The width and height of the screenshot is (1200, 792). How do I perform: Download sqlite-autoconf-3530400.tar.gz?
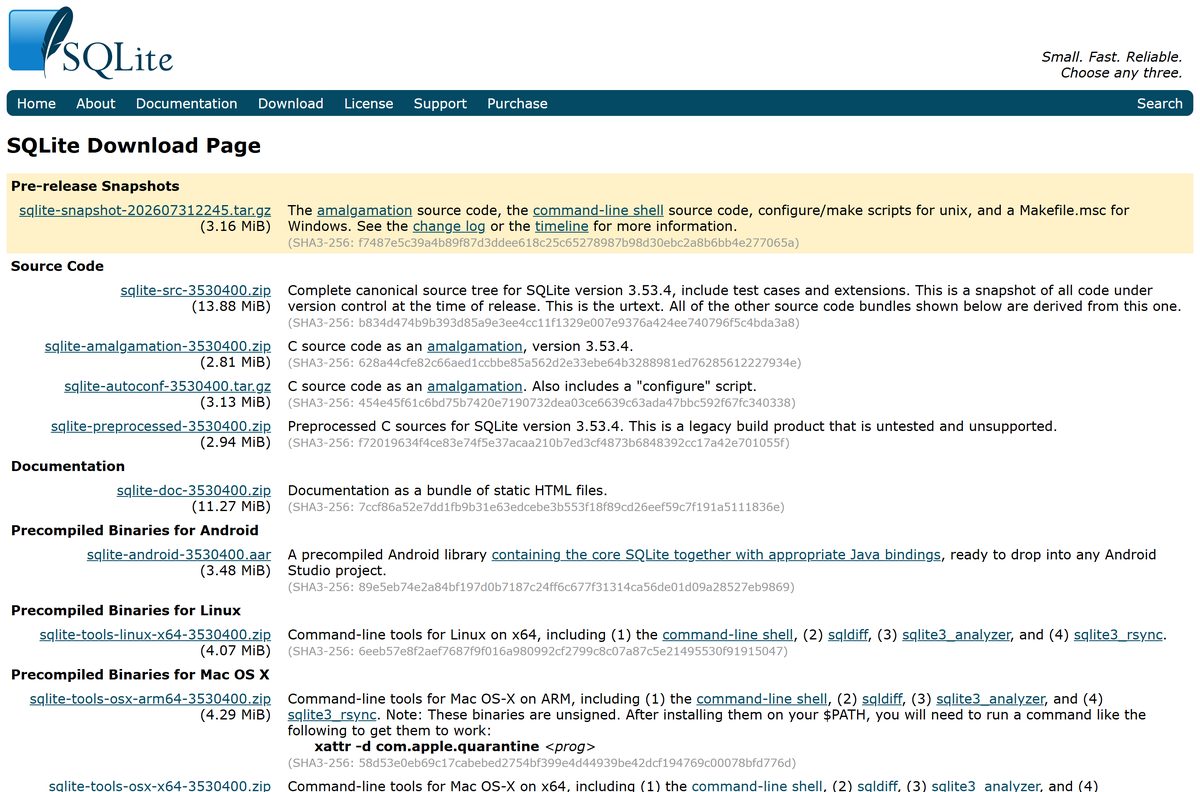(x=168, y=386)
